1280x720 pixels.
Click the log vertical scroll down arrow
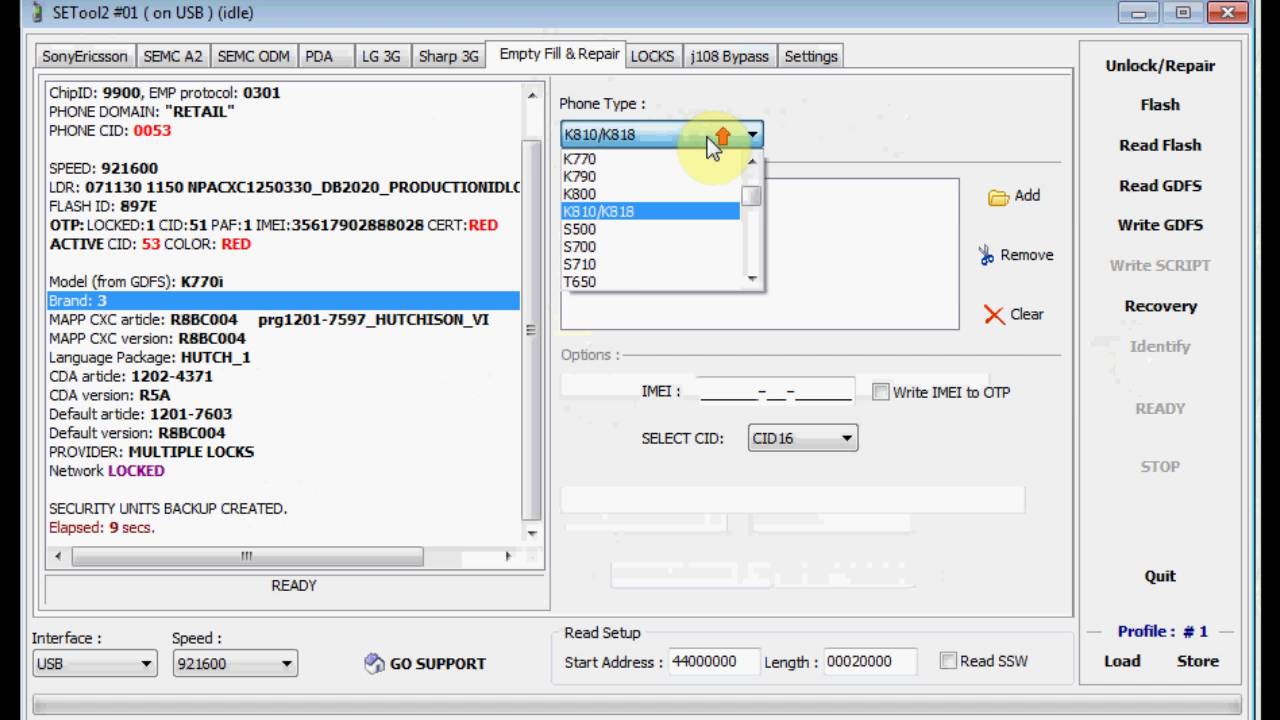[532, 534]
